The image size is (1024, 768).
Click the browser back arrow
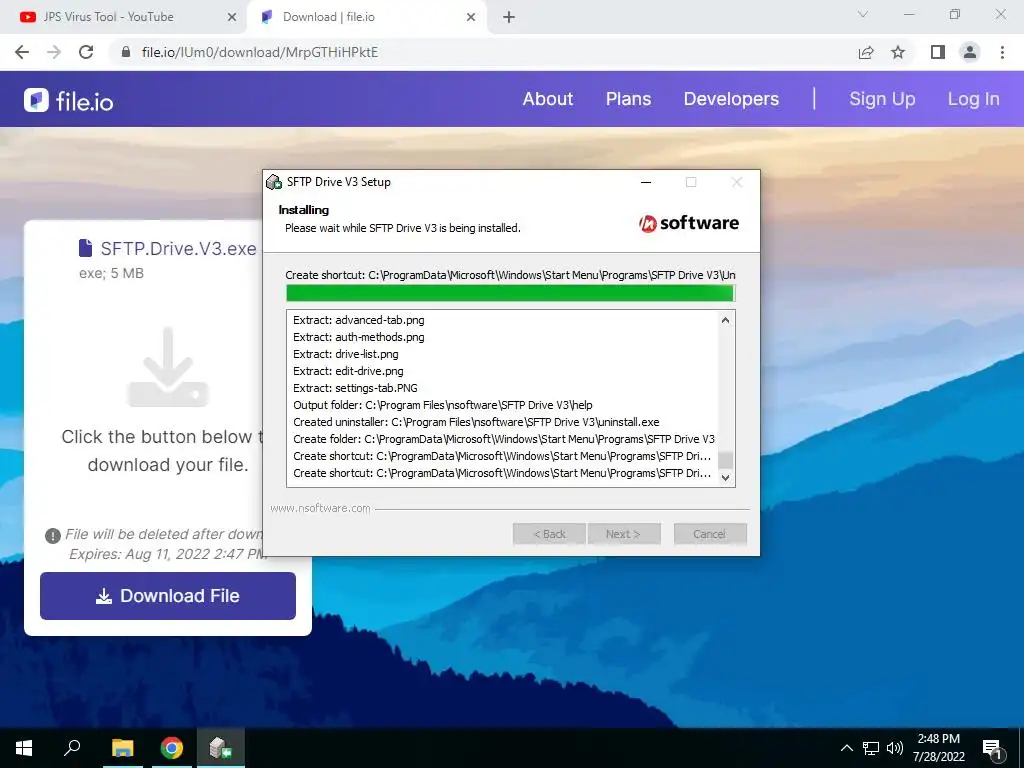(22, 52)
